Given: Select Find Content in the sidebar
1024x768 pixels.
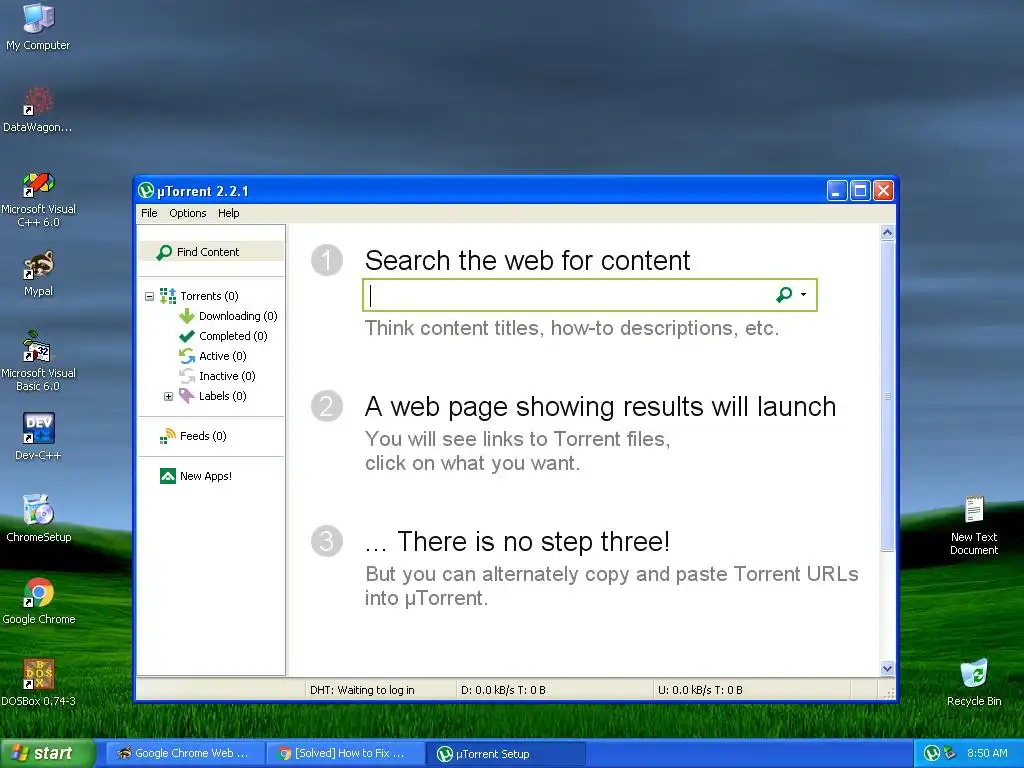Looking at the screenshot, I should [211, 251].
